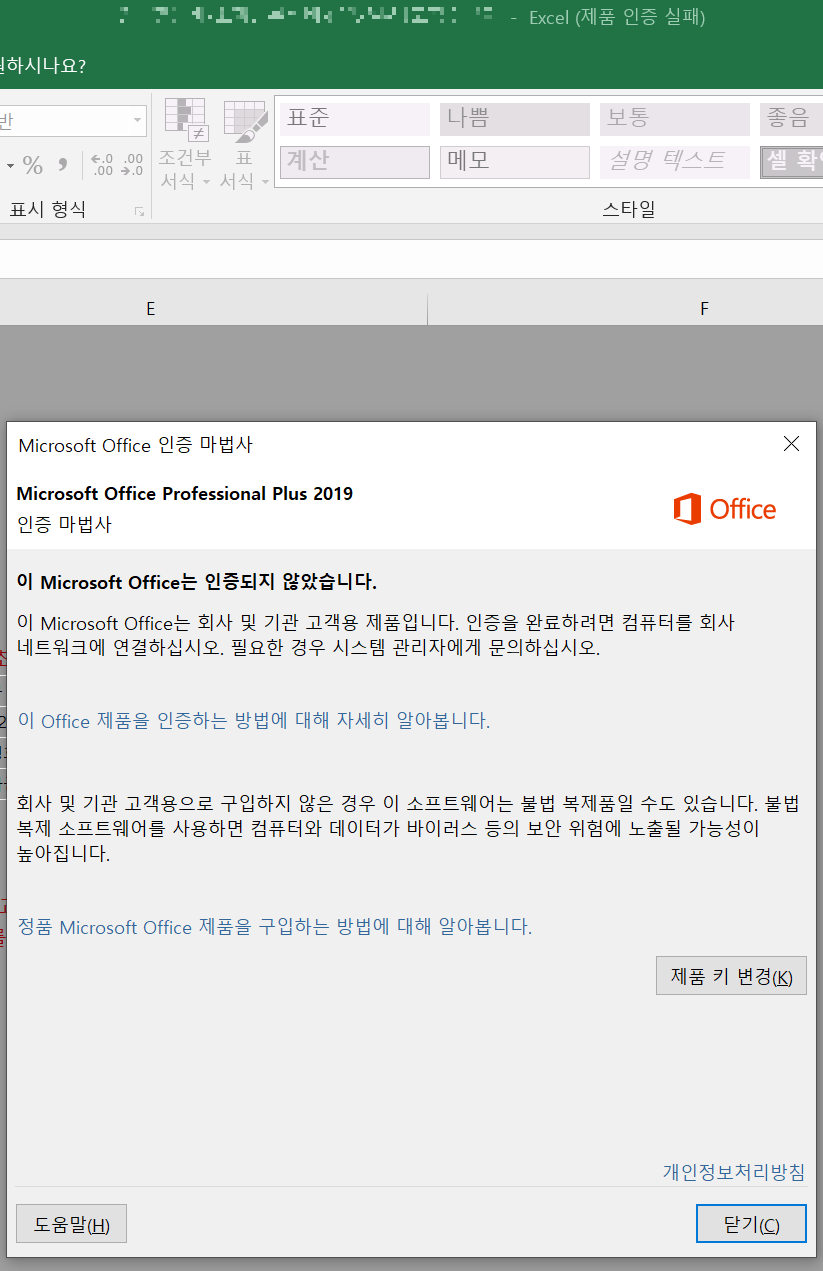
Task: Click the 도움말(H) button
Action: click(72, 1224)
